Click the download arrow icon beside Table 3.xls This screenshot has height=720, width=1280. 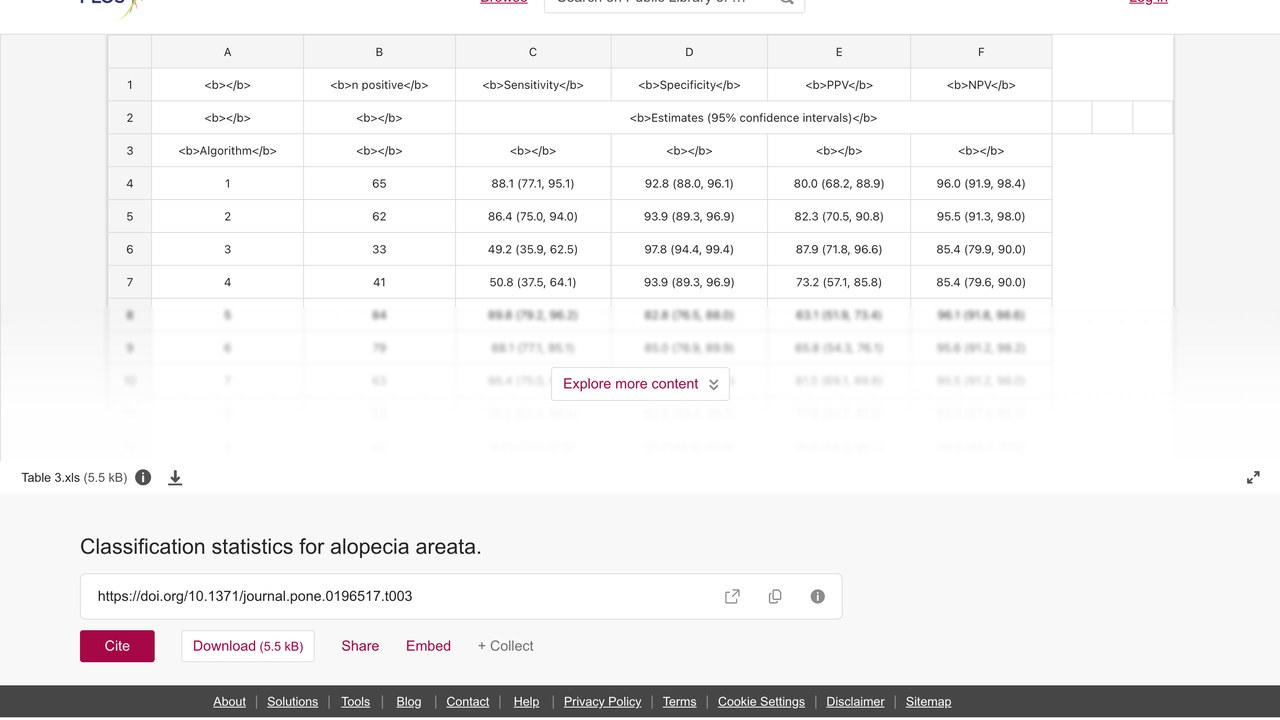pos(175,478)
